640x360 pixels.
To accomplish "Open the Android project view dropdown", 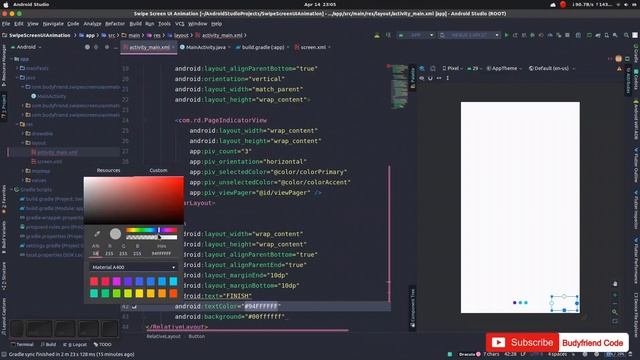I will pyautogui.click(x=26, y=47).
